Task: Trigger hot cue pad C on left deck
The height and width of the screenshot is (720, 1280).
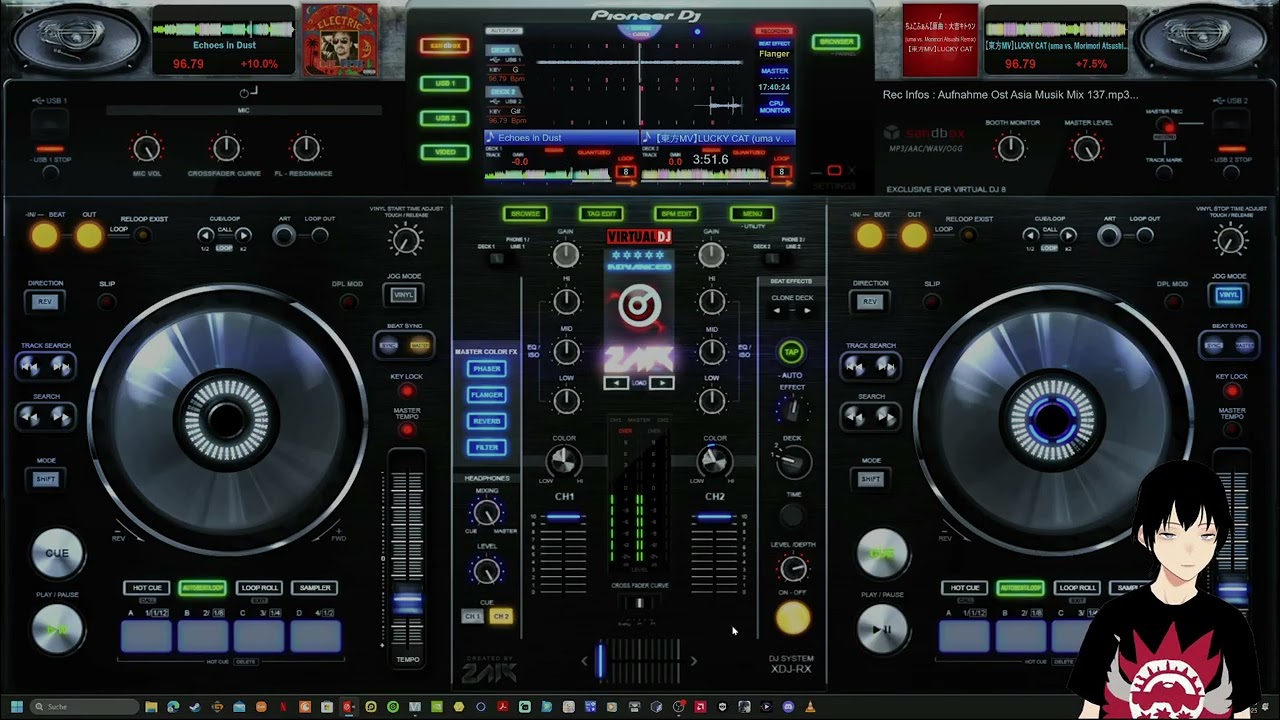Action: click(x=259, y=636)
